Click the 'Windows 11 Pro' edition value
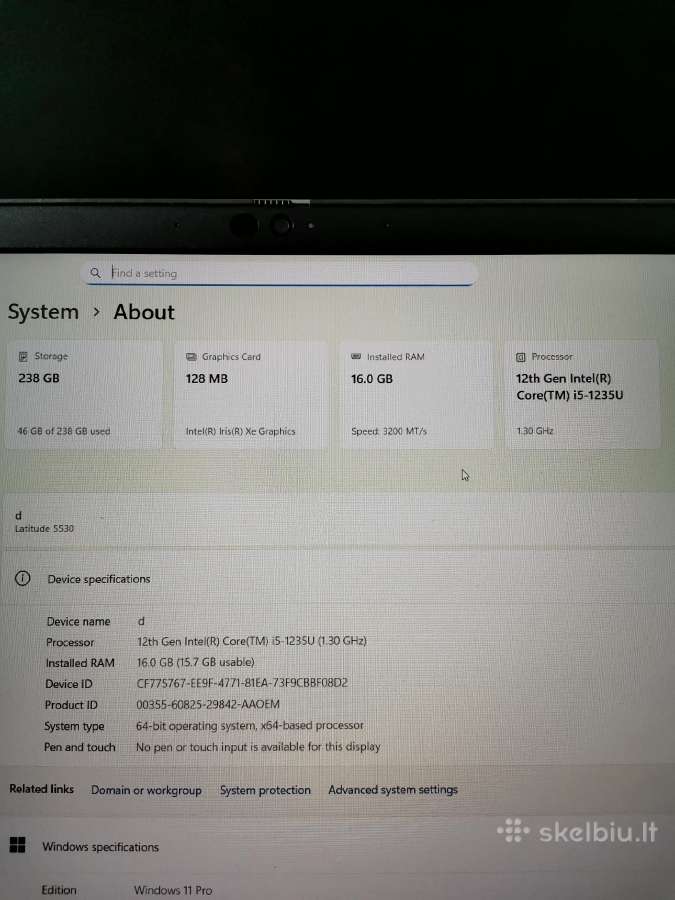Image resolution: width=675 pixels, height=900 pixels. pos(173,890)
